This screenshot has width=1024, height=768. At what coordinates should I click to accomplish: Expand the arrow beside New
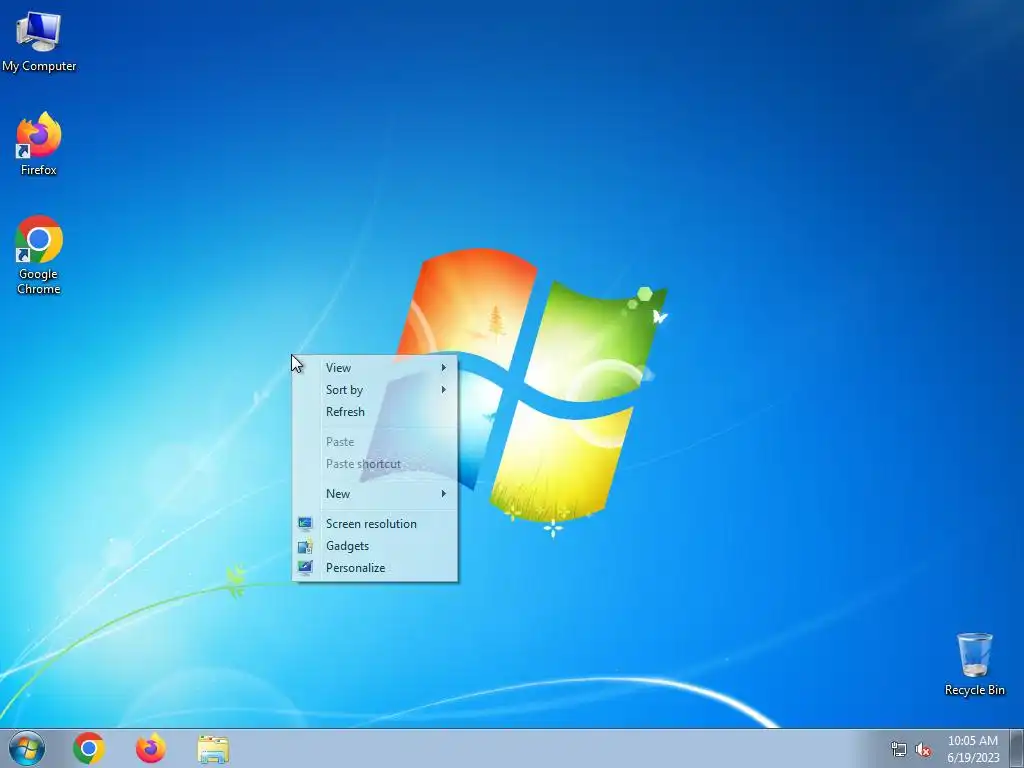click(x=443, y=494)
